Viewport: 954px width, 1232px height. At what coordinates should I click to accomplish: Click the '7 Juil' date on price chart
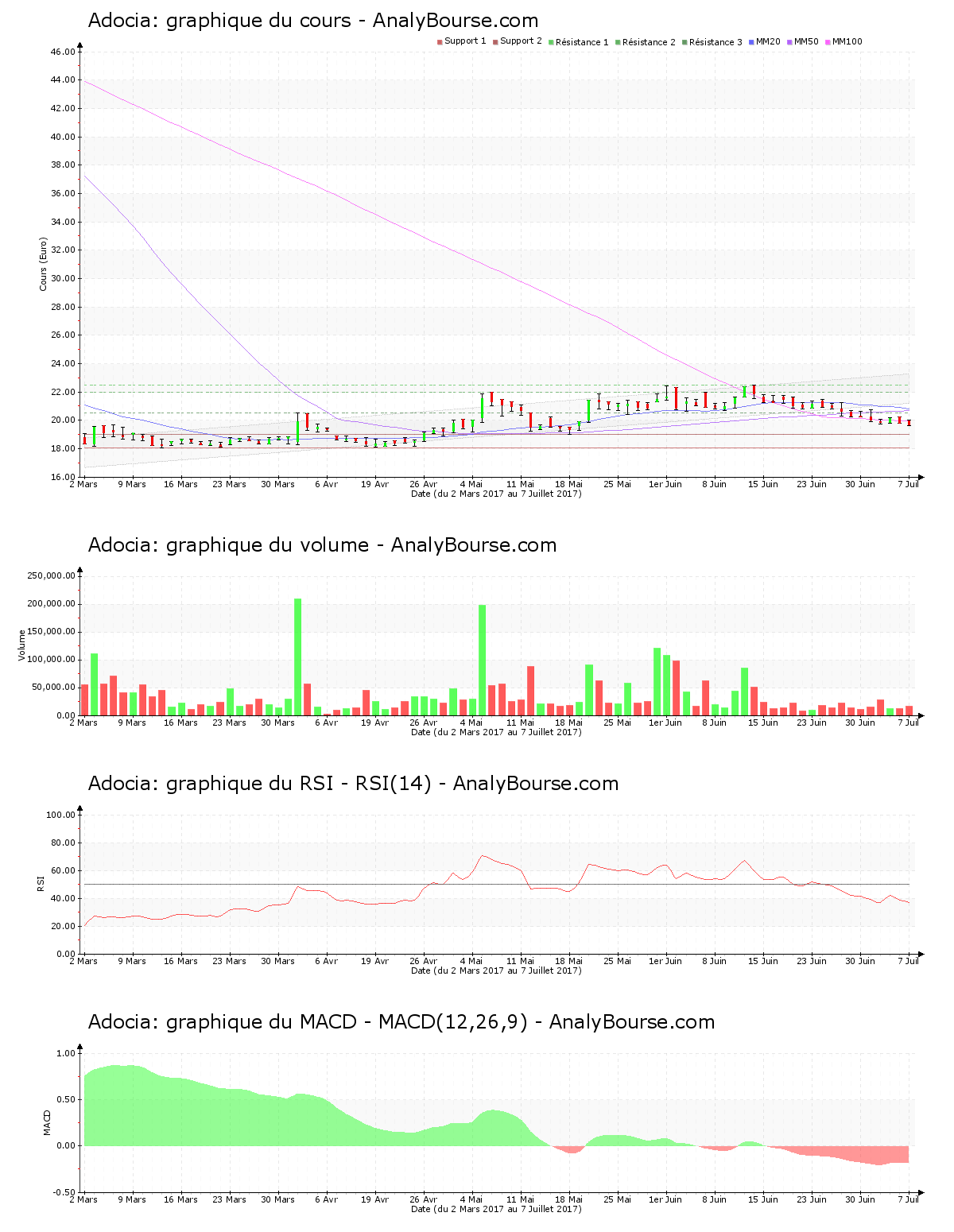908,484
